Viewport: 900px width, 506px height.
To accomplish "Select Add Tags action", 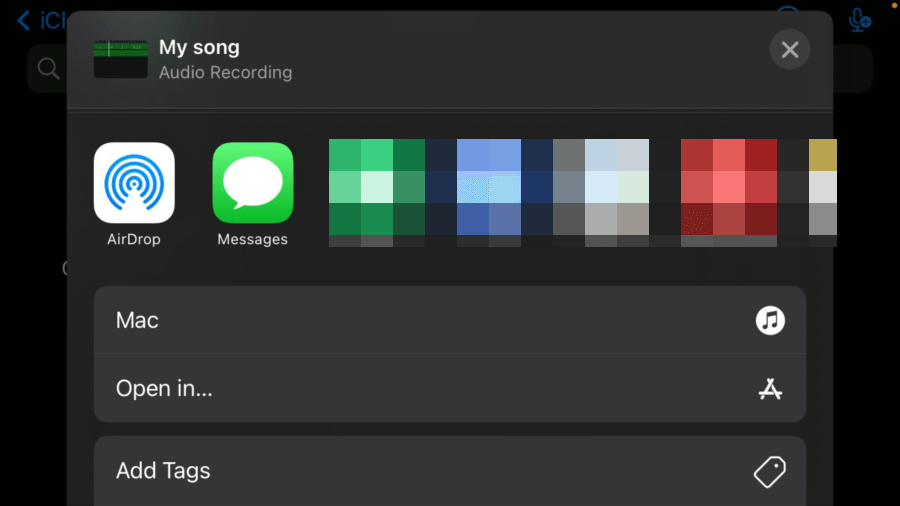I will coord(449,471).
